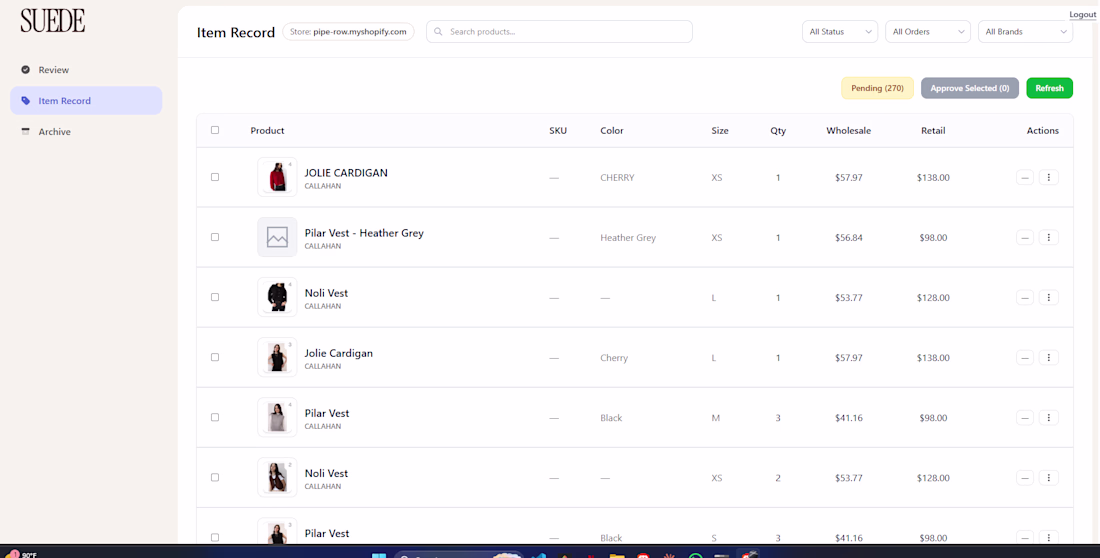This screenshot has width=1100, height=558.
Task: Select the Pilar Vest - Heather Grey checkbox
Action: pyautogui.click(x=215, y=237)
